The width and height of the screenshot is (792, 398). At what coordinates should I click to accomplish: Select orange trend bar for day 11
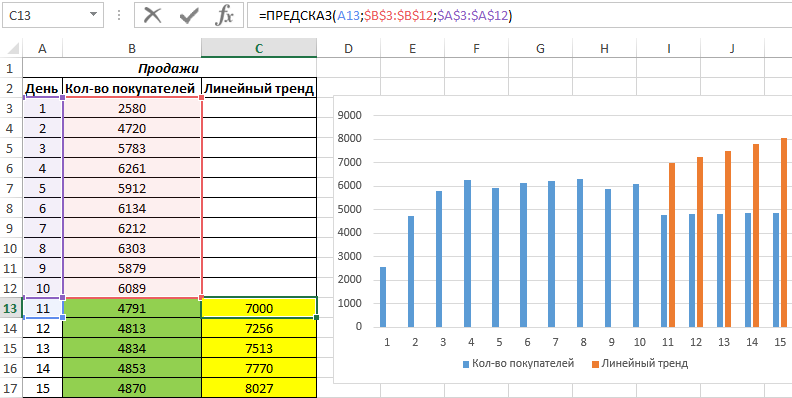672,245
